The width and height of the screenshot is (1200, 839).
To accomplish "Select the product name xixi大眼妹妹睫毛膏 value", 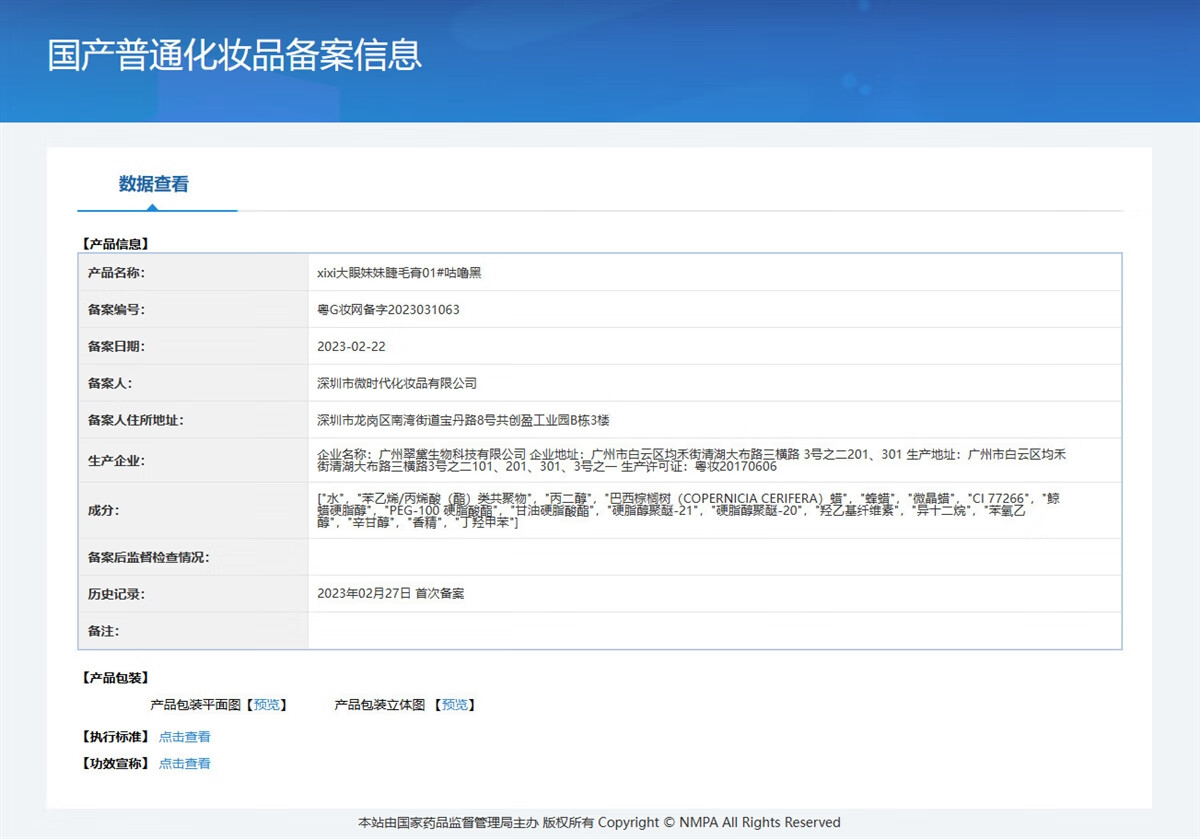I will [399, 273].
